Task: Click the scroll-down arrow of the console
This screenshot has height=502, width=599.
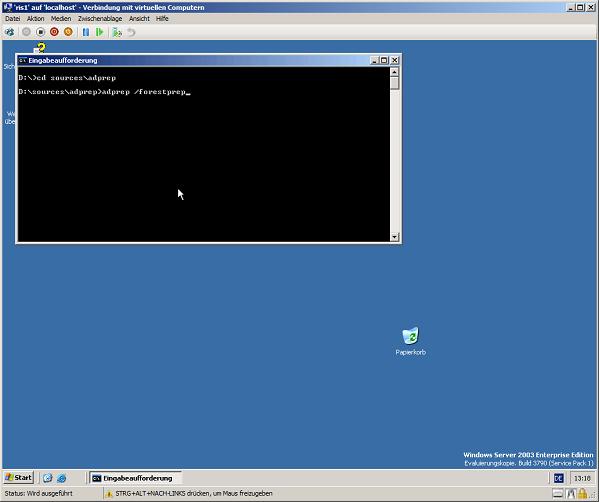Action: click(x=395, y=237)
